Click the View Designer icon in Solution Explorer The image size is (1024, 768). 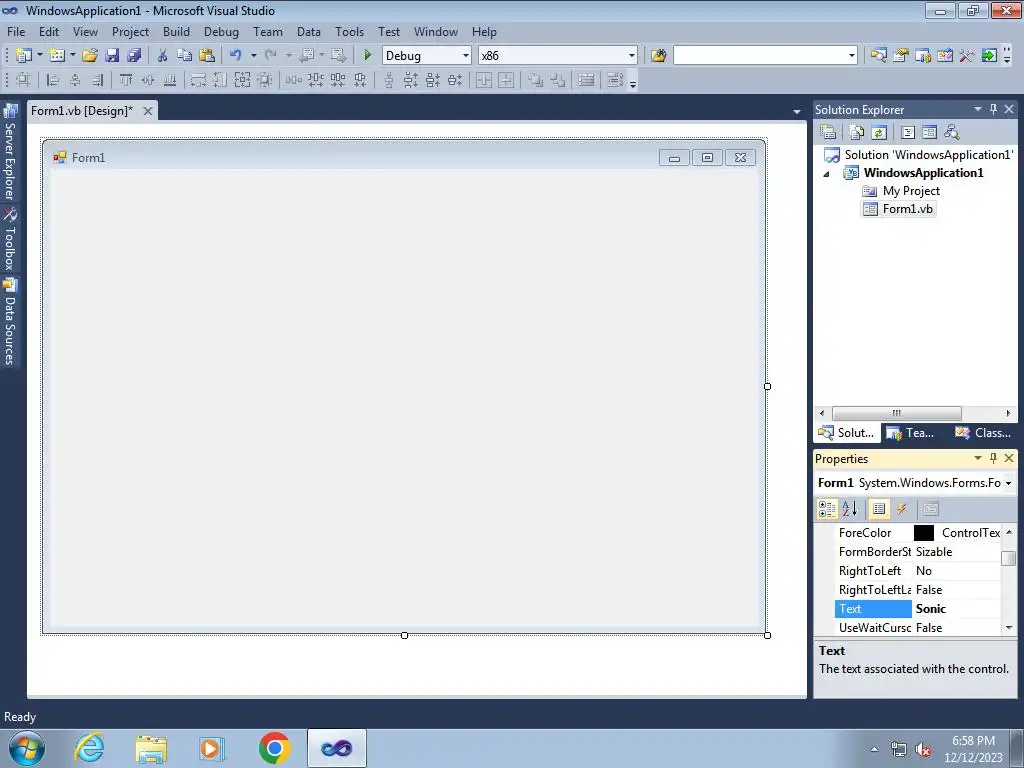929,133
